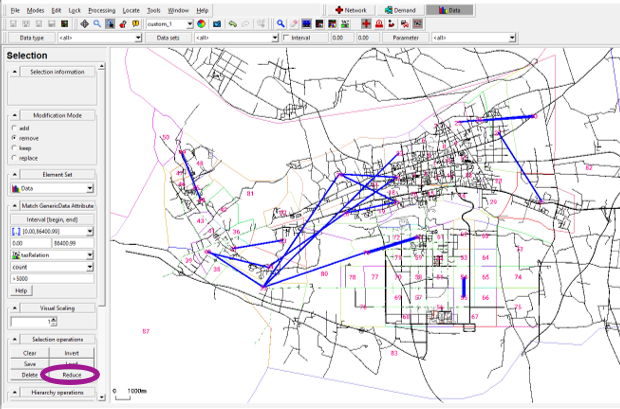Click the undo arrow icon
Screen dimensions: 620x409
pos(233,22)
